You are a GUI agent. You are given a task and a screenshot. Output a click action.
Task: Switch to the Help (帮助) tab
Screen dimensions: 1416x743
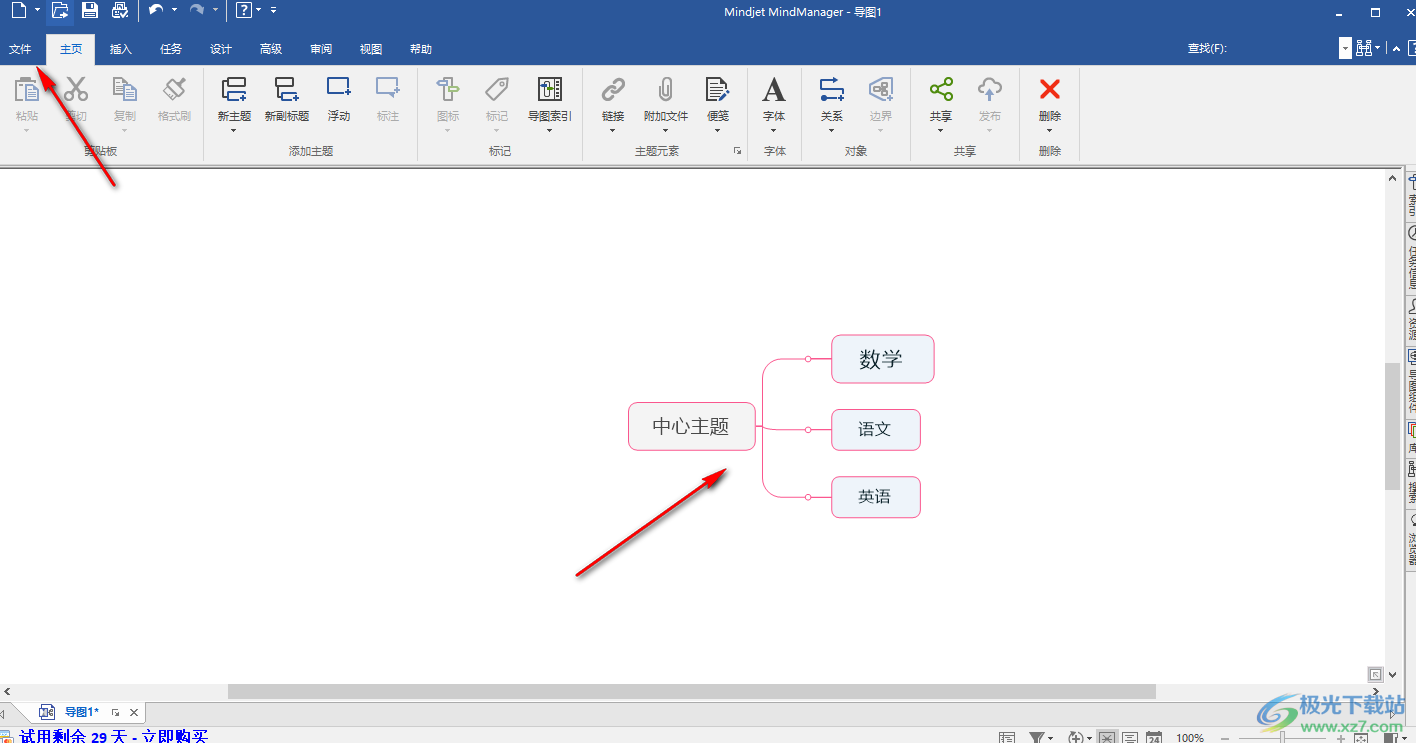[421, 49]
